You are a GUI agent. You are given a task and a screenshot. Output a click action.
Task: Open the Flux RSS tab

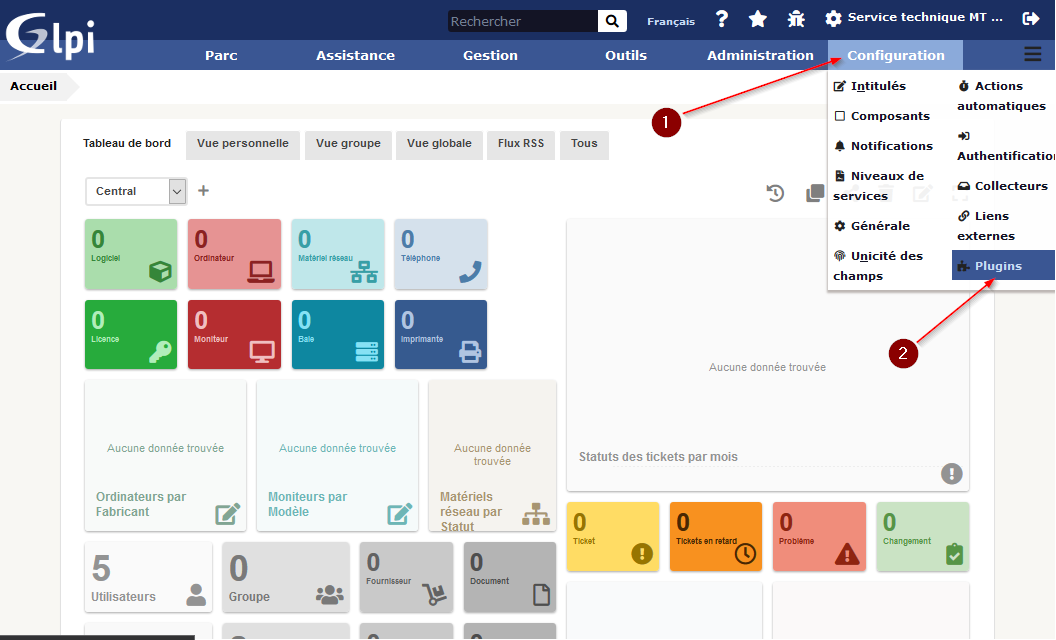[520, 144]
